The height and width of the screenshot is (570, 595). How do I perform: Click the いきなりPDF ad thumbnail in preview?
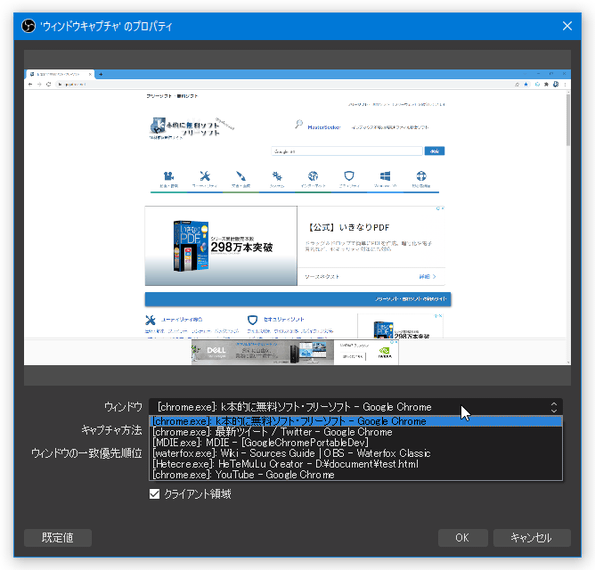(221, 246)
